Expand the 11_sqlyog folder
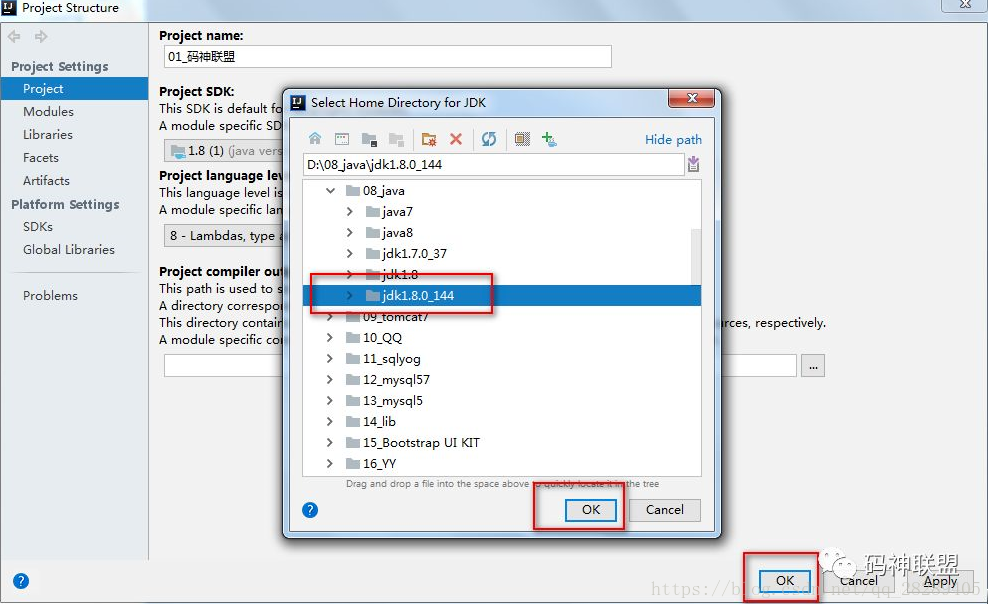 tap(330, 358)
